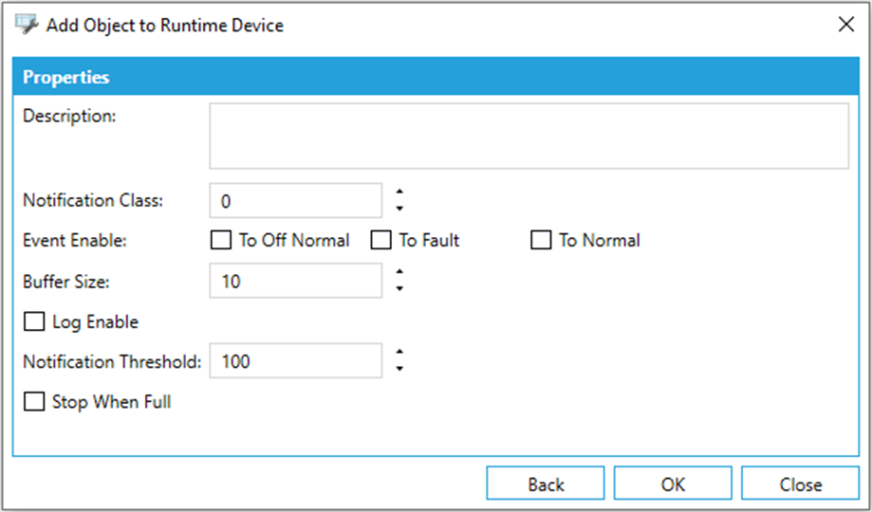
Task: Enable the Stop When Full option
Action: click(x=34, y=402)
